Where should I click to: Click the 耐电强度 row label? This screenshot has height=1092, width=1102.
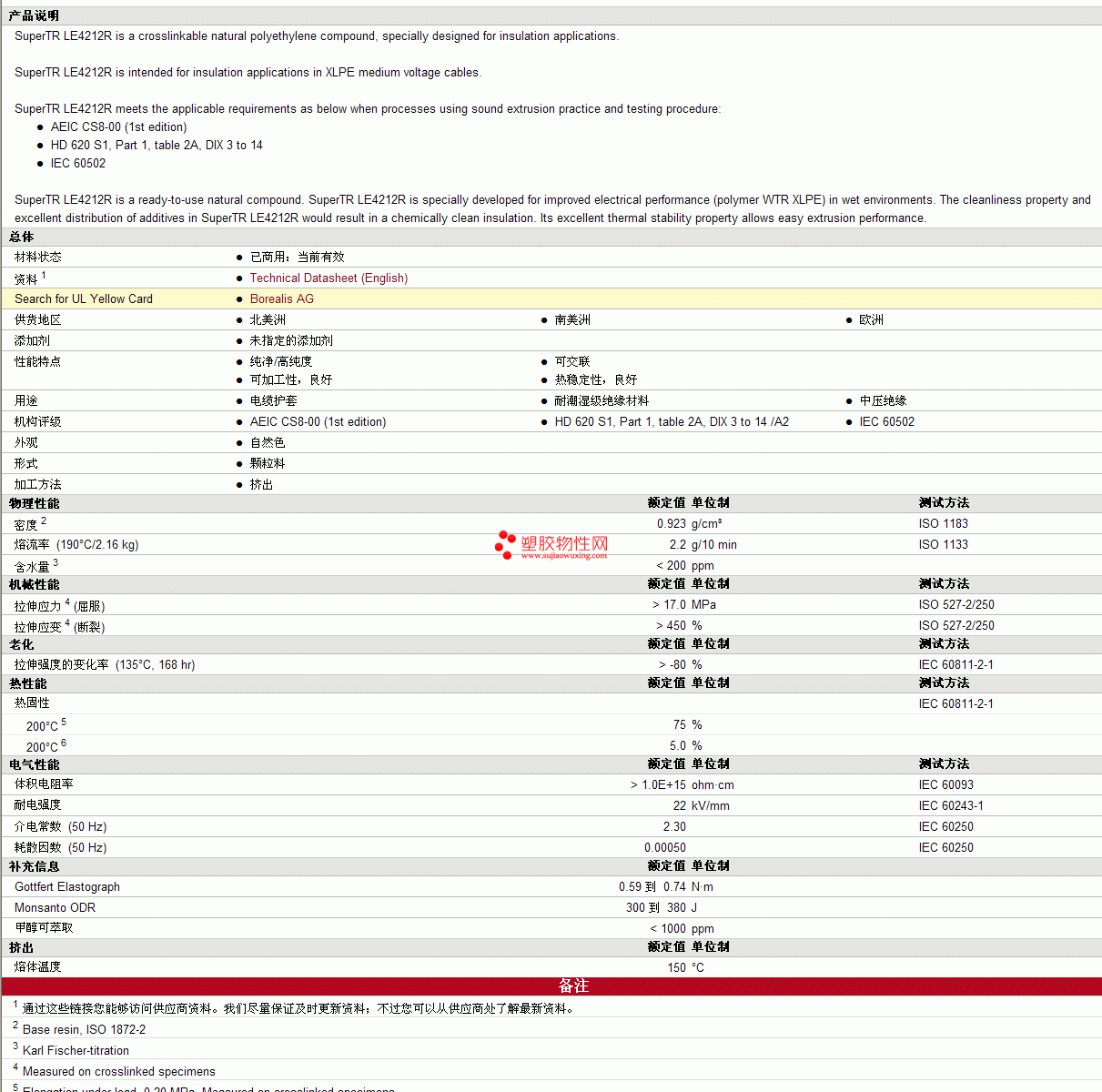pos(38,805)
